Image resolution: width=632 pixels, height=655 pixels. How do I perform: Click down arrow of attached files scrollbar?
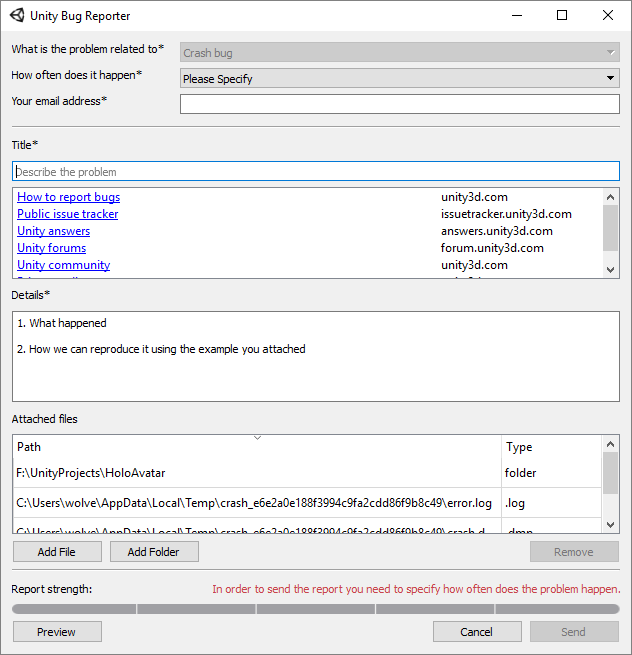(610, 525)
